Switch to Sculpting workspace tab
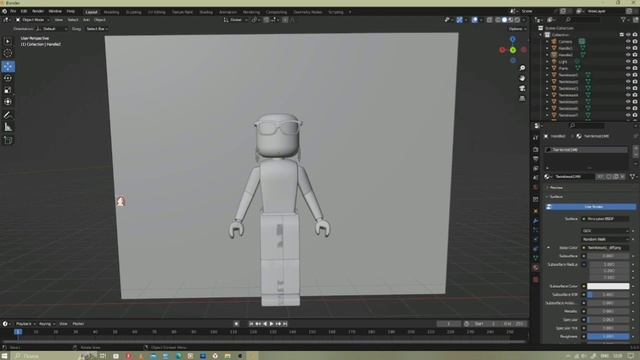 pyautogui.click(x=133, y=12)
